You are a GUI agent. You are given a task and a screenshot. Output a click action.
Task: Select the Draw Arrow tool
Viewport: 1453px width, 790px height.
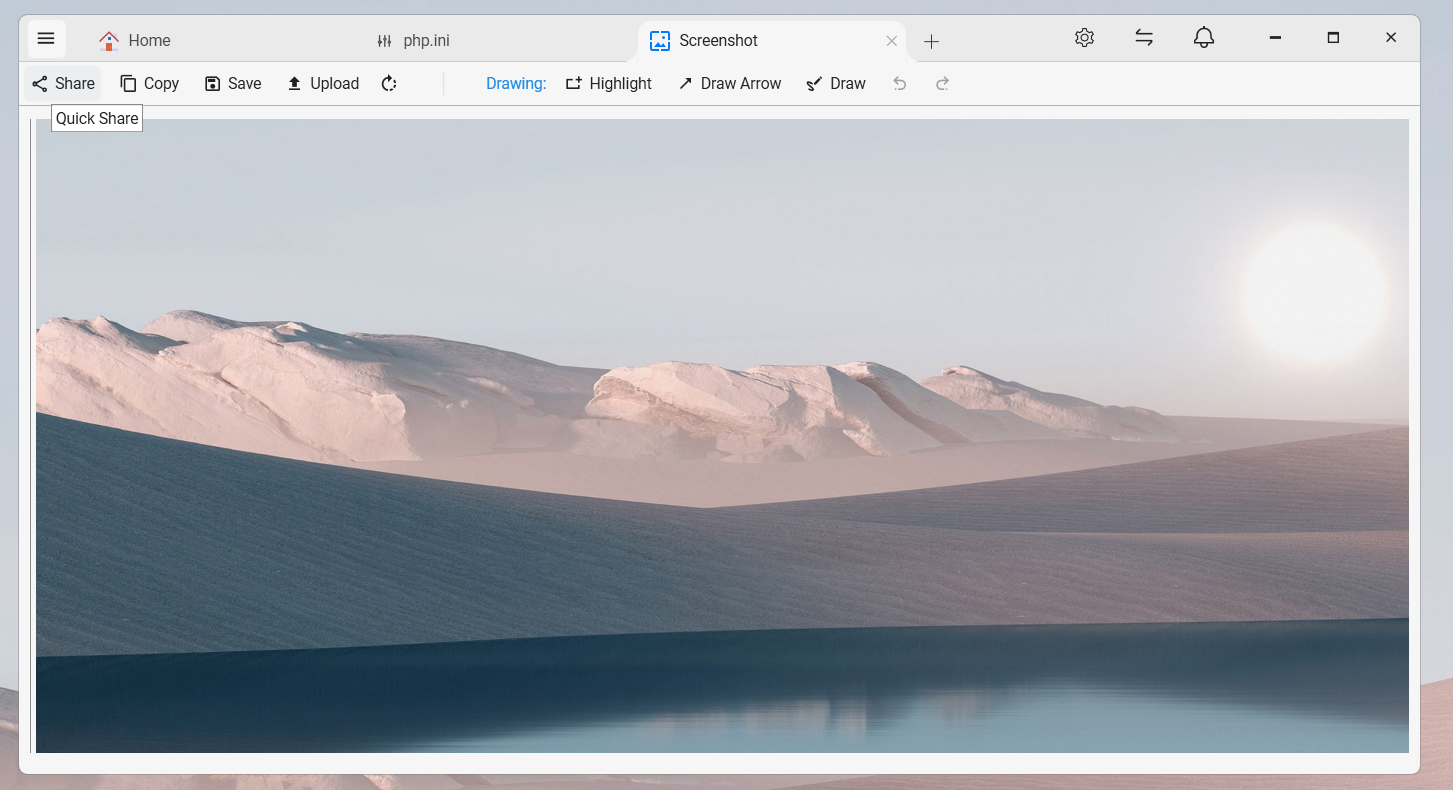(x=730, y=84)
